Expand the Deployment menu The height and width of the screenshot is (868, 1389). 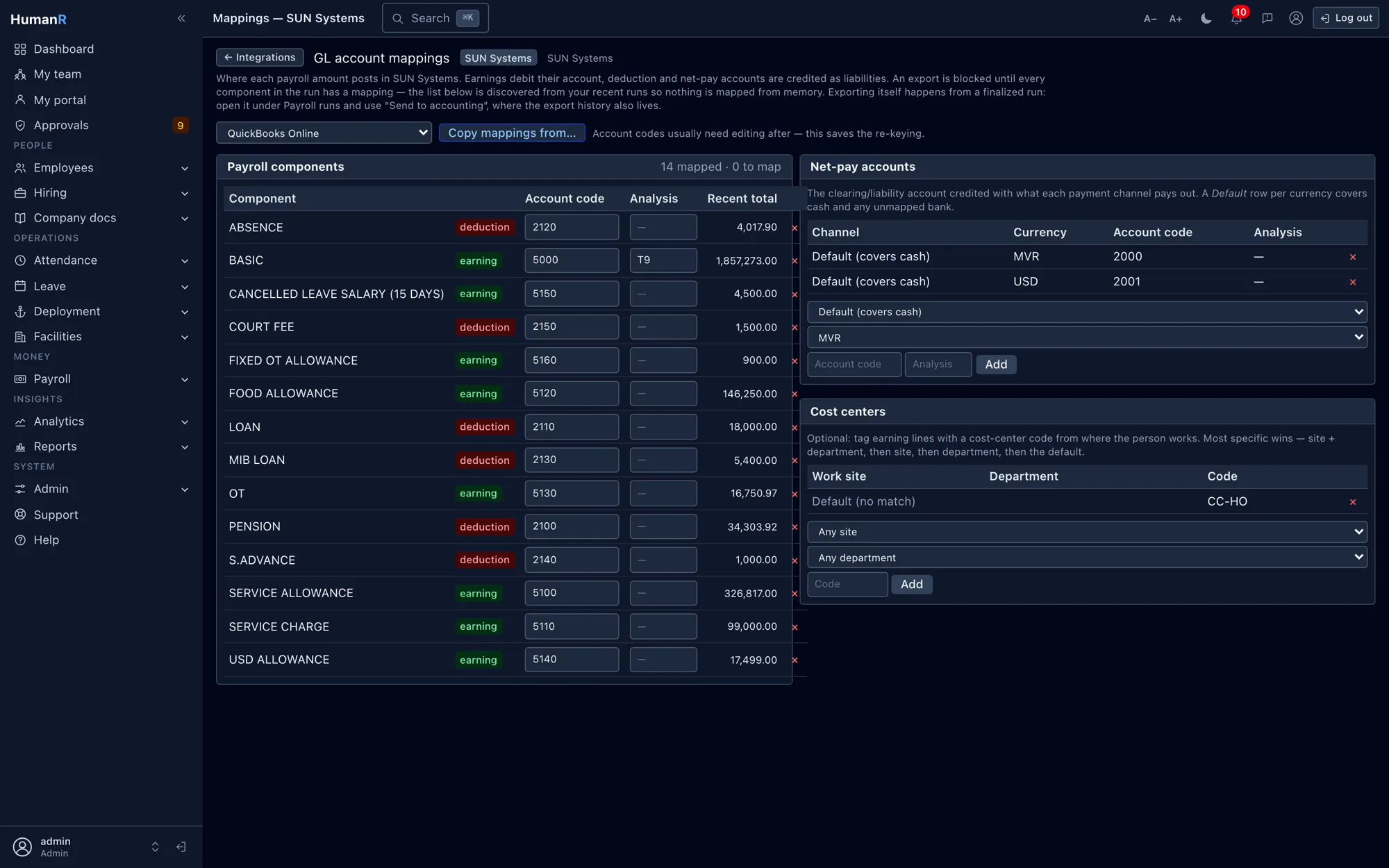[101, 312]
